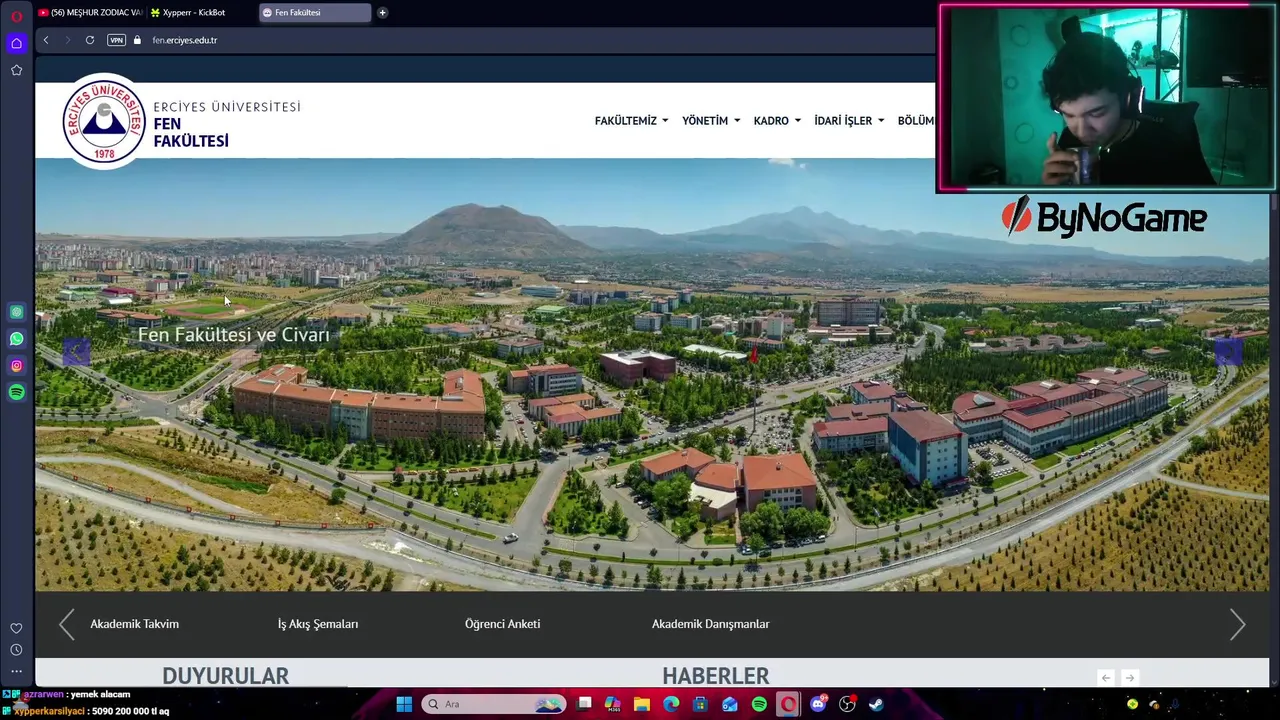Open the sidebar three-dots settings
This screenshot has height=720, width=1280.
(16, 671)
